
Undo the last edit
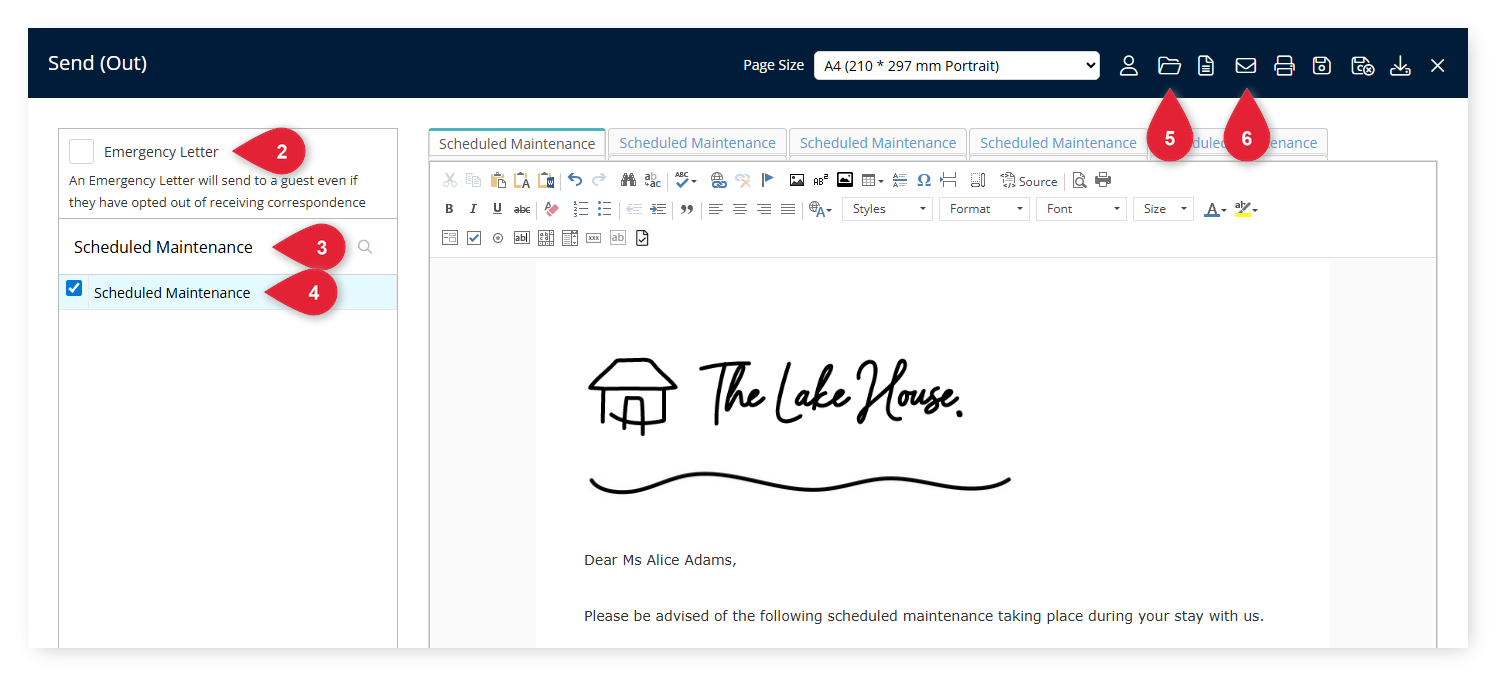pos(575,180)
